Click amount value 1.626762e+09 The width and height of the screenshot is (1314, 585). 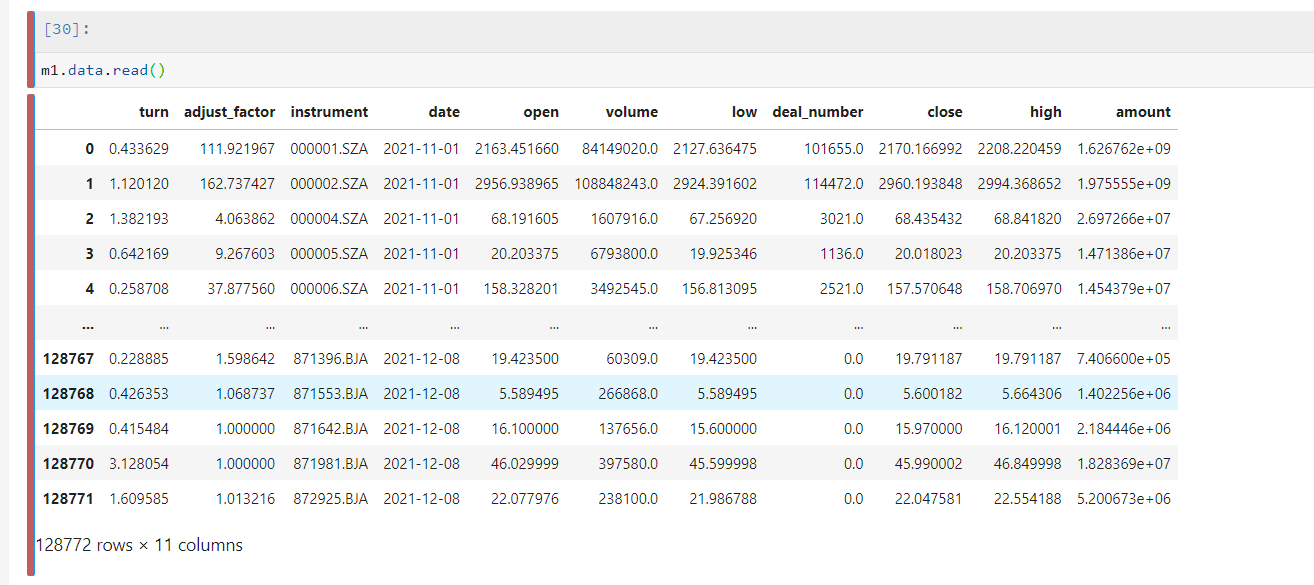click(1124, 149)
